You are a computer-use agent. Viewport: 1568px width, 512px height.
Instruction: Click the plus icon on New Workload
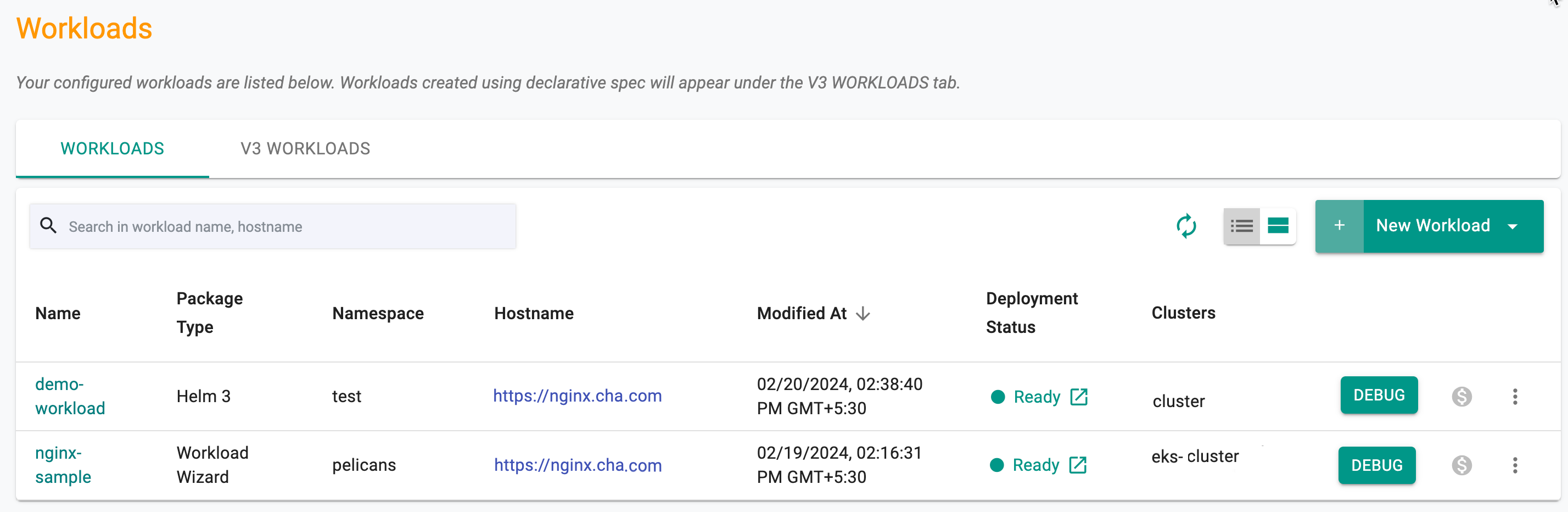pos(1339,226)
